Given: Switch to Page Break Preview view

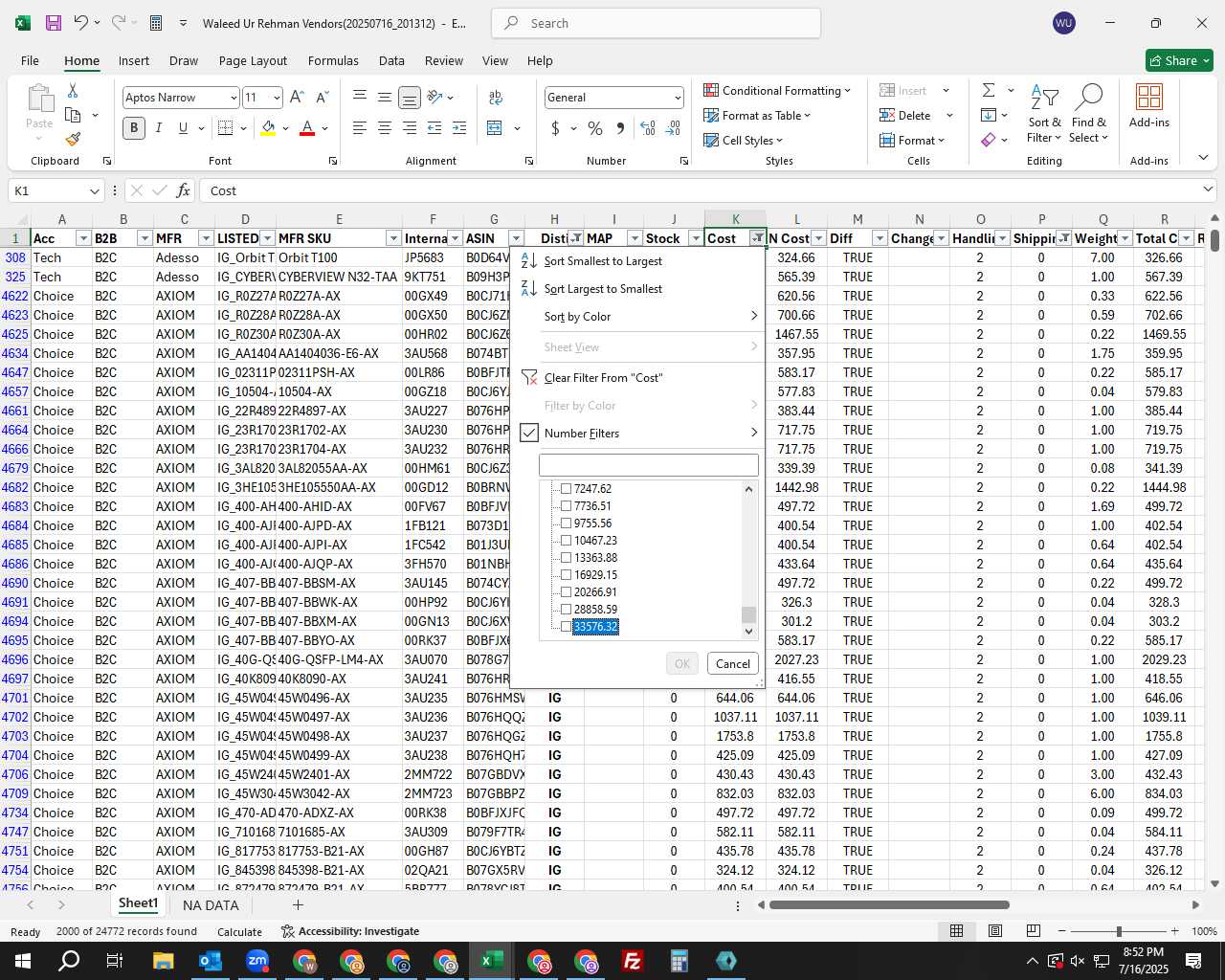Looking at the screenshot, I should tap(1034, 930).
